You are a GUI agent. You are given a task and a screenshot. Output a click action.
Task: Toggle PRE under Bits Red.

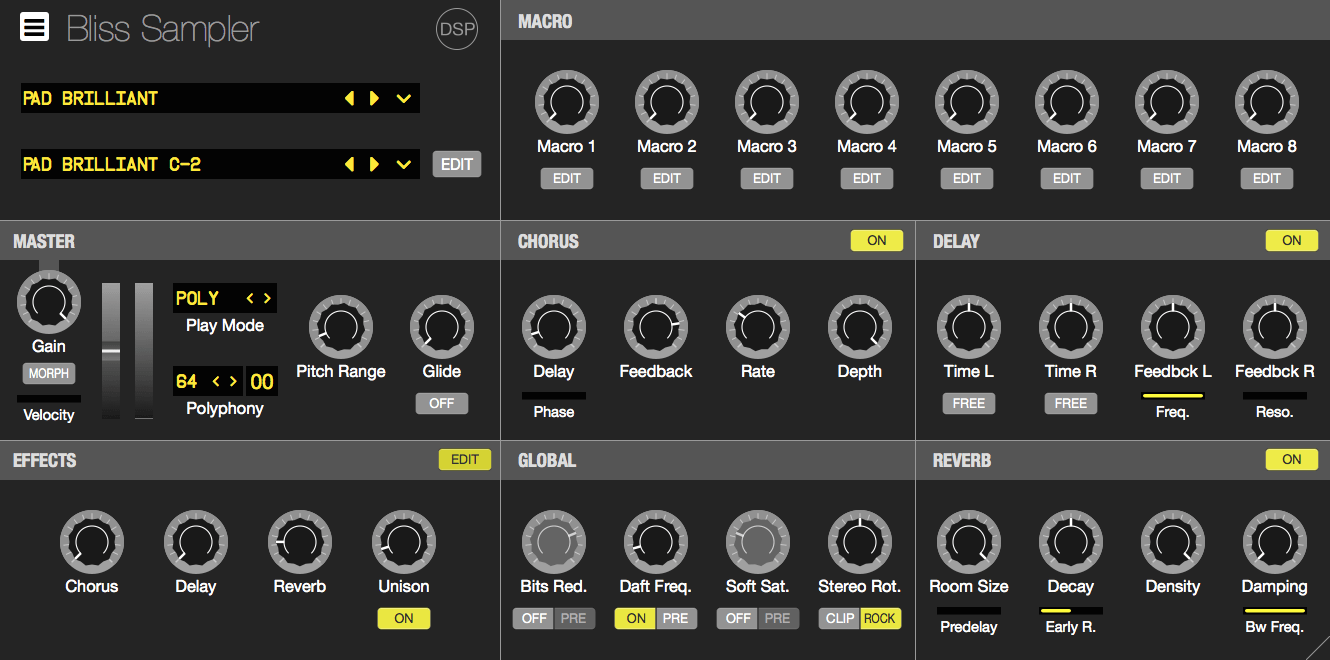(575, 618)
